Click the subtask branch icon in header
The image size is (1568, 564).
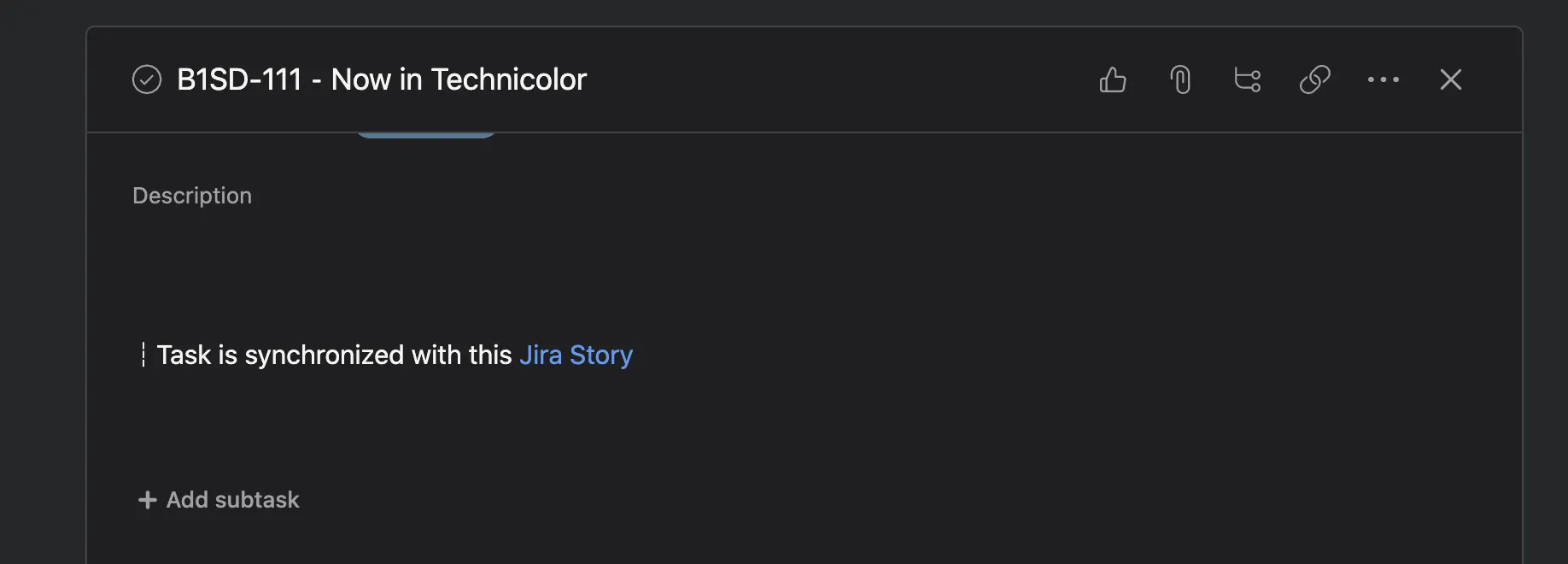[x=1248, y=79]
